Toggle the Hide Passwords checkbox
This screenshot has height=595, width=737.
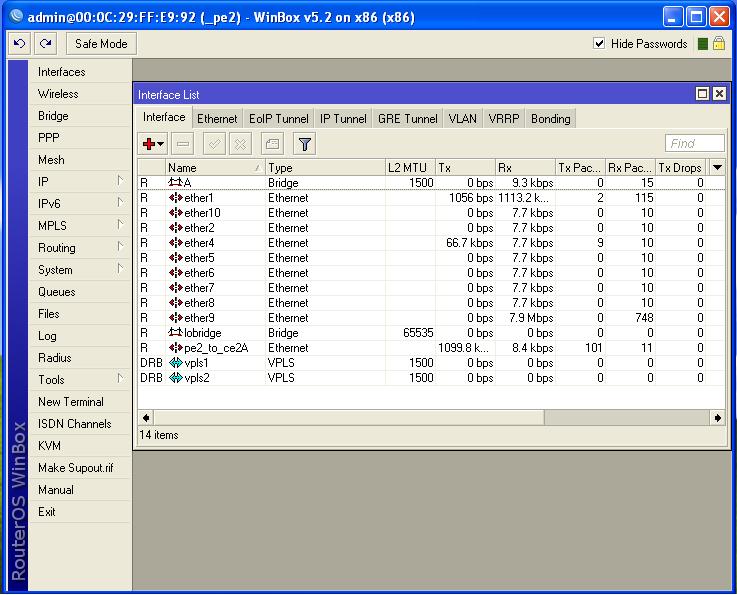click(599, 44)
